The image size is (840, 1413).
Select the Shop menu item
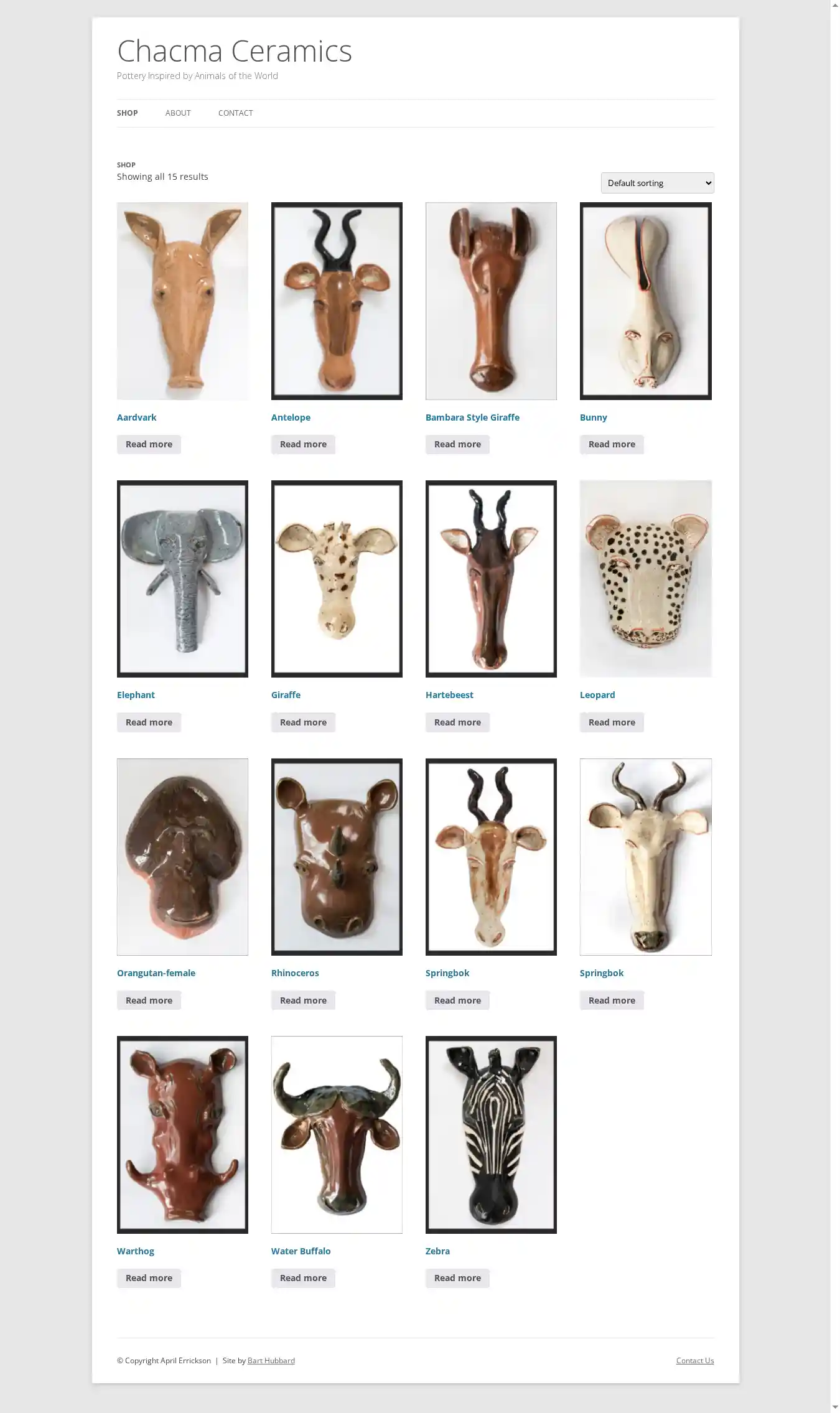[128, 113]
